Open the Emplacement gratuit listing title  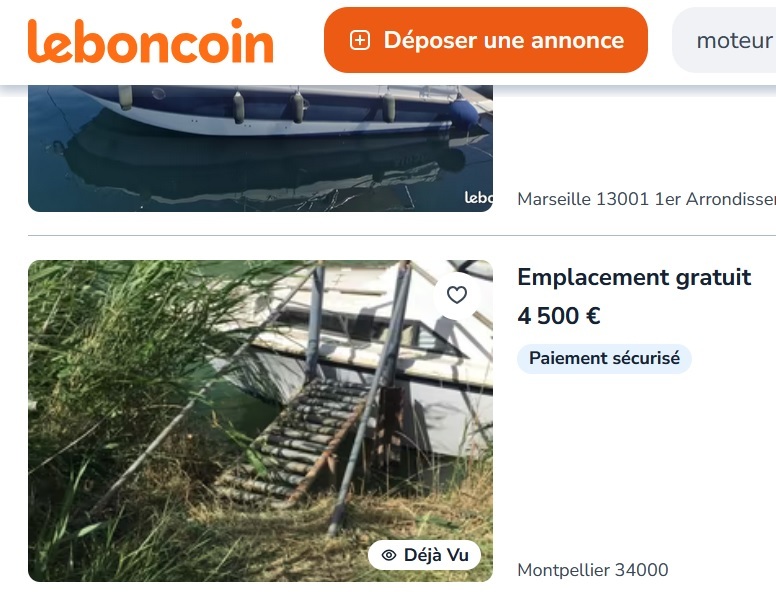pos(634,277)
